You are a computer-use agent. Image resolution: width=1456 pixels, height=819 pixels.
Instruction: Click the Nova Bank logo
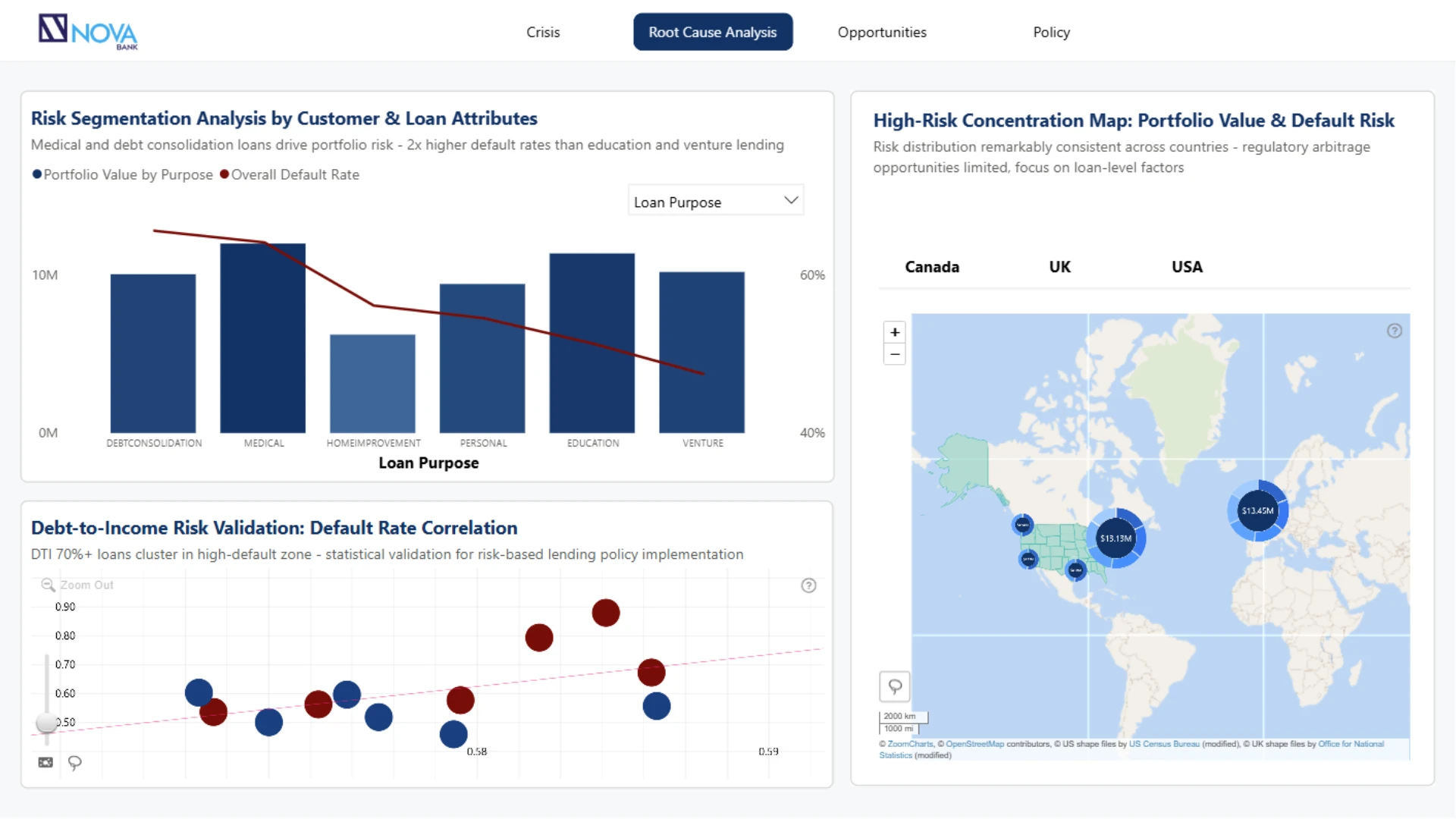click(88, 32)
